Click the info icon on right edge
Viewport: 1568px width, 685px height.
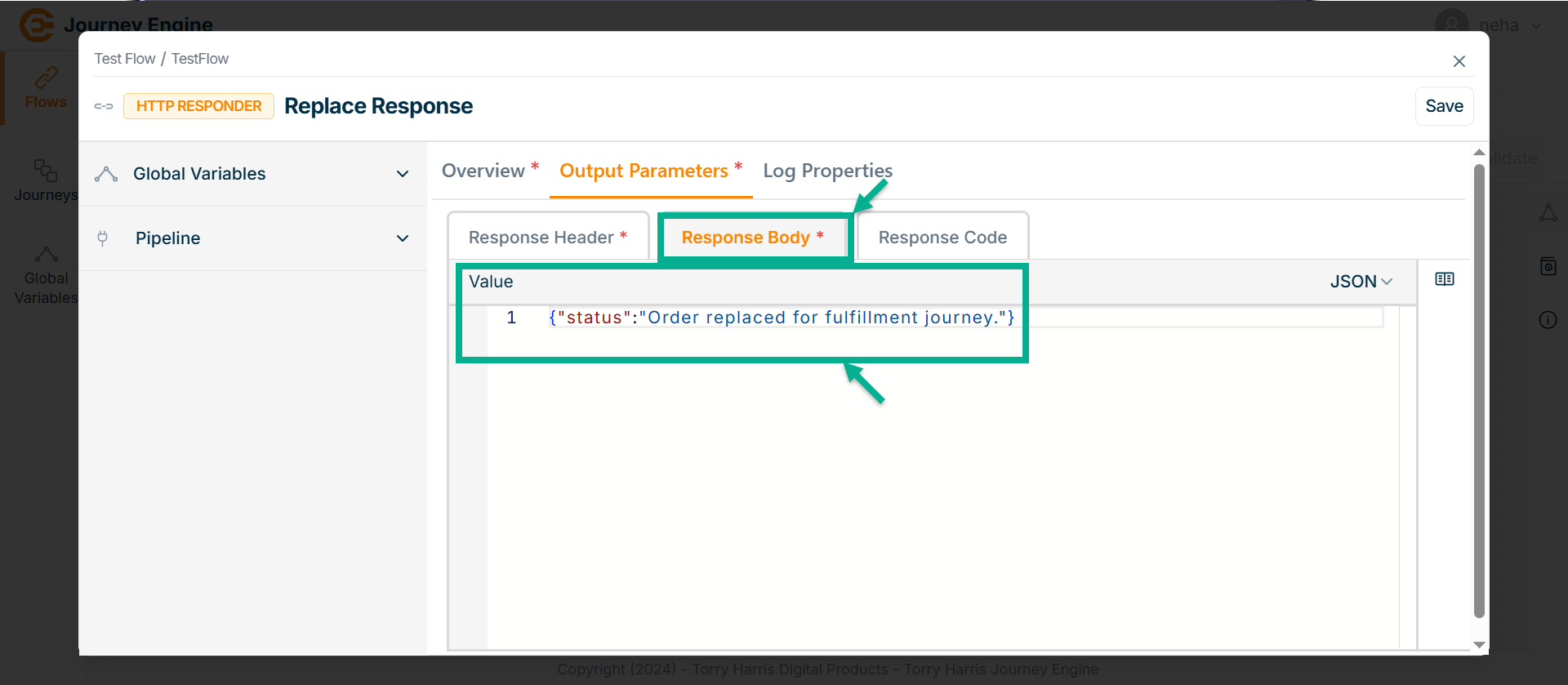[1548, 320]
